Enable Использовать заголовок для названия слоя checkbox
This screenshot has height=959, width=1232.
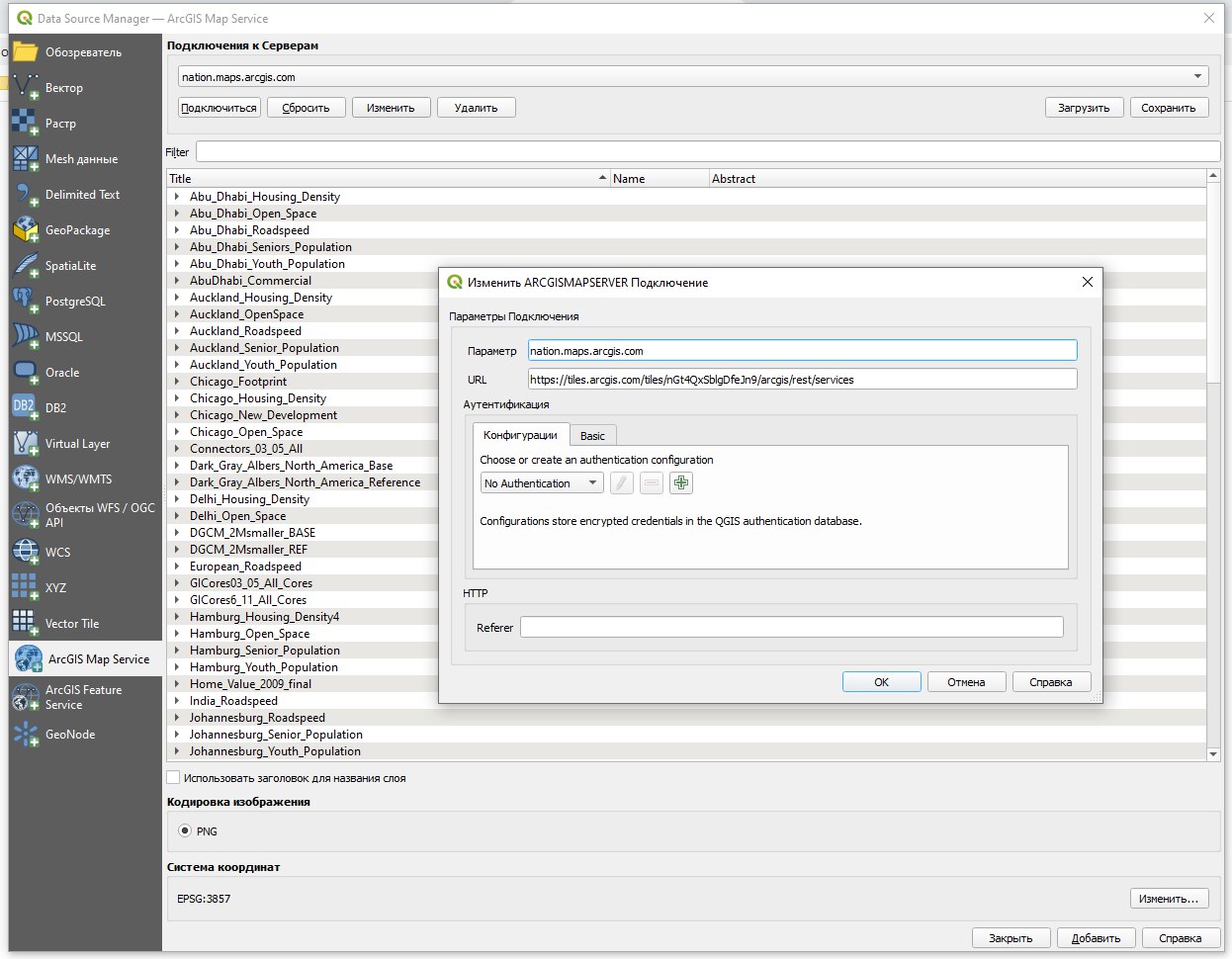[x=173, y=778]
